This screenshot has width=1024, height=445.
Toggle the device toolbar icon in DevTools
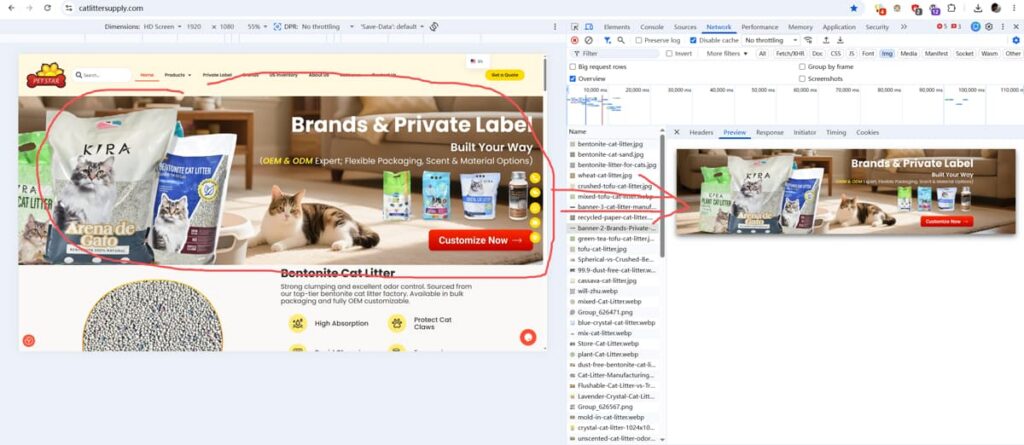click(x=588, y=27)
